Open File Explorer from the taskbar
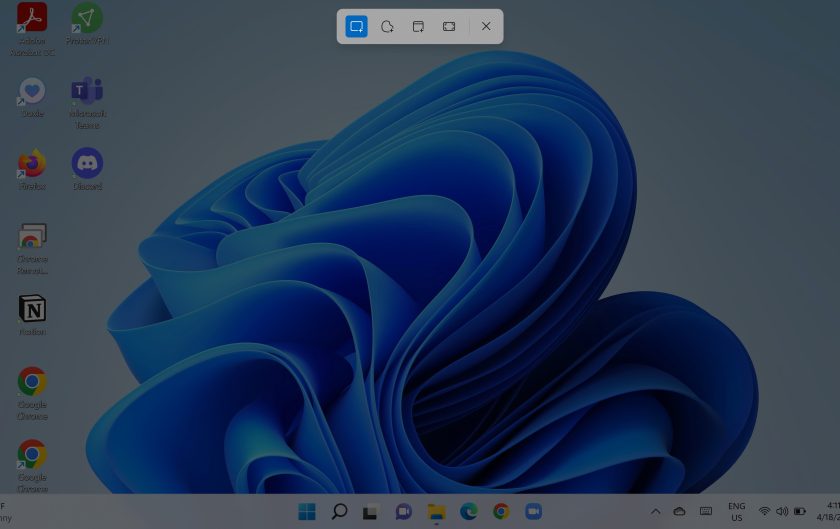The width and height of the screenshot is (840, 529). point(436,512)
